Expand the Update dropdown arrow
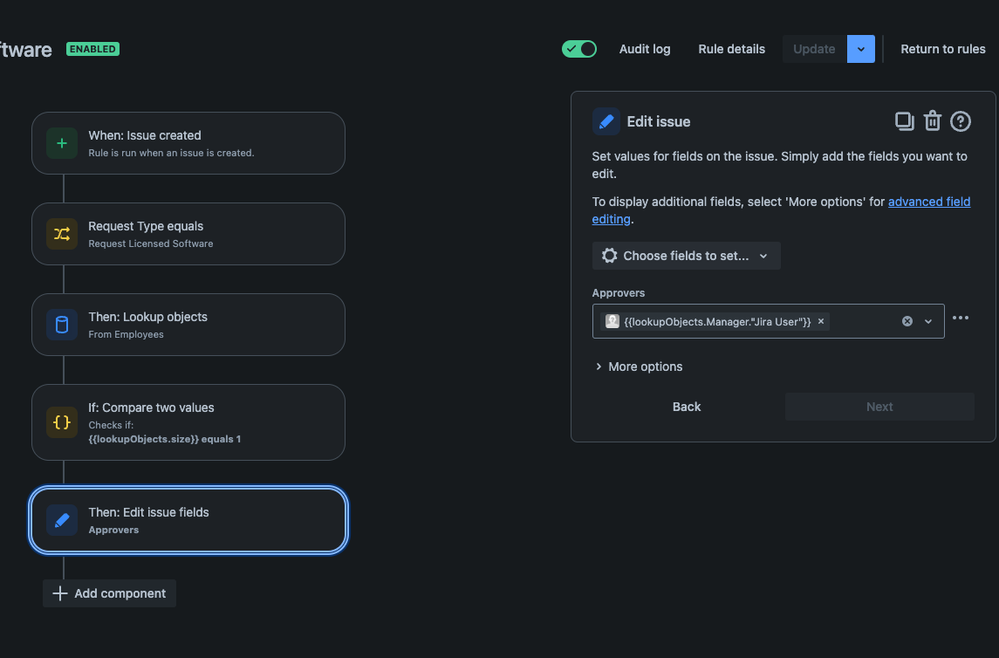The height and width of the screenshot is (658, 999). [x=861, y=49]
